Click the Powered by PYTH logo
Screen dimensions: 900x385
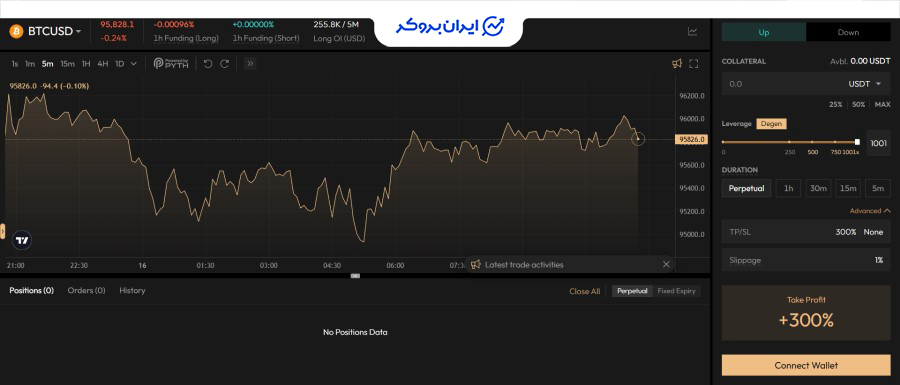point(171,64)
